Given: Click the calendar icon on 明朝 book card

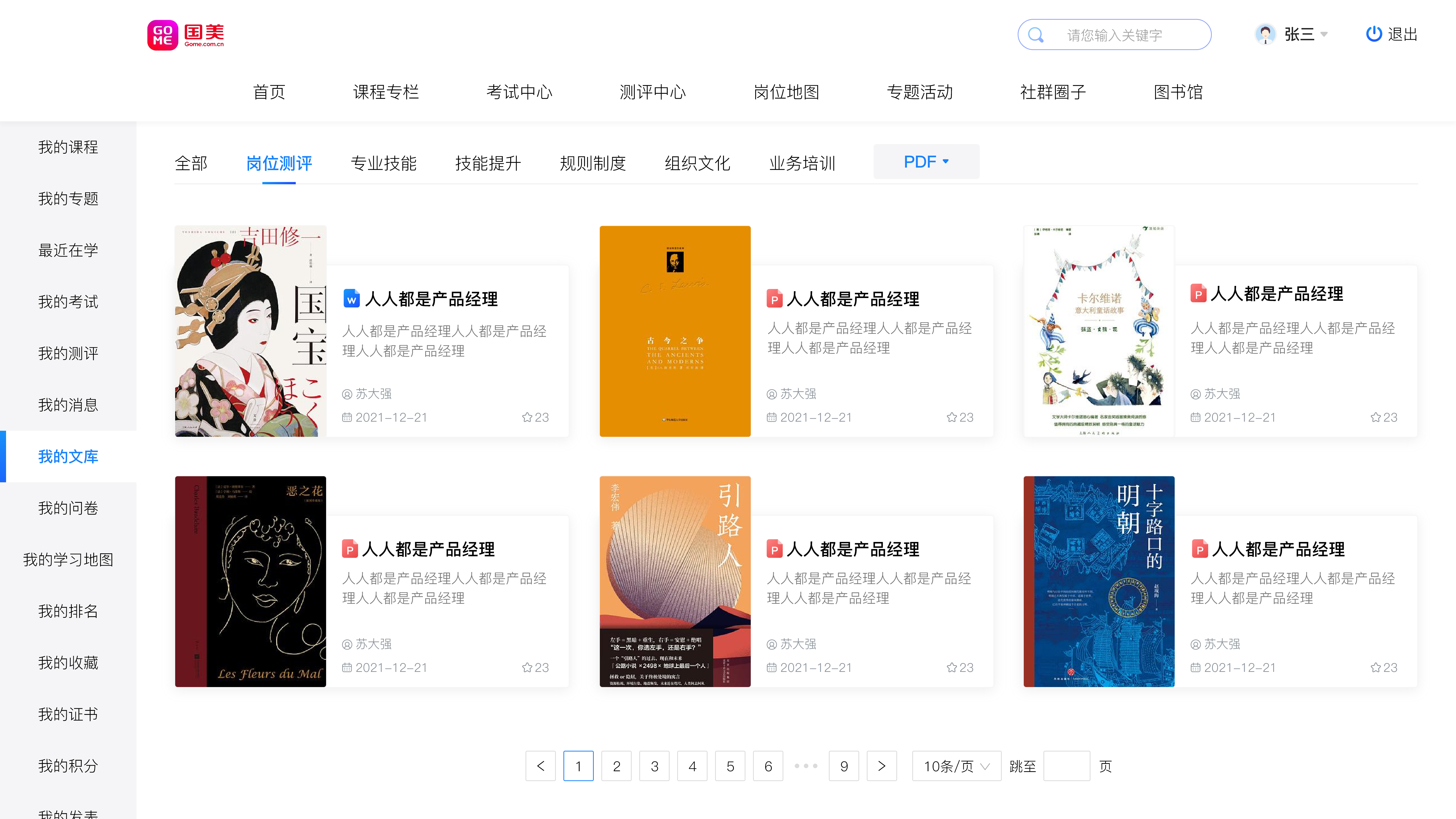Looking at the screenshot, I should (1195, 668).
